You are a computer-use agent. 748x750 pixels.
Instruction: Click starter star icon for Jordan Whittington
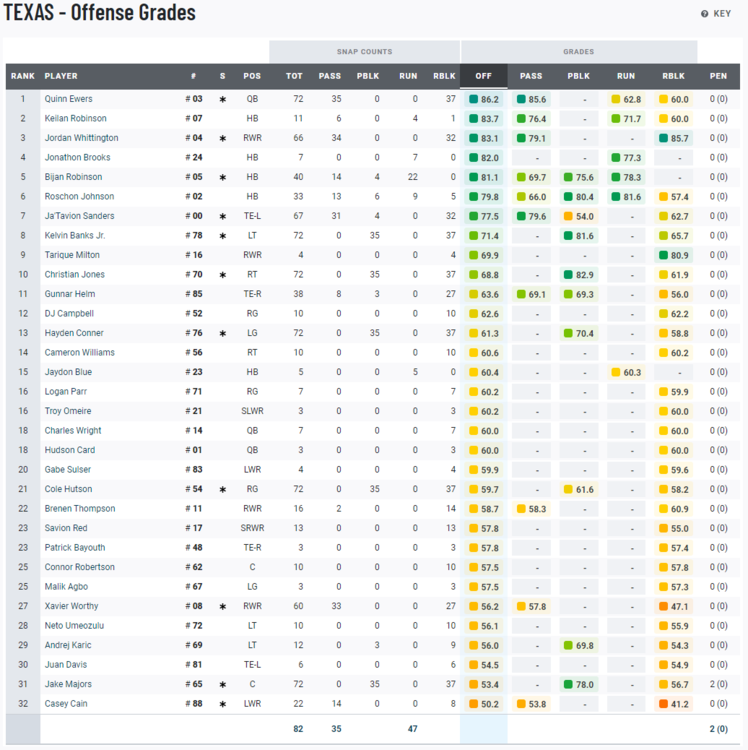click(223, 138)
